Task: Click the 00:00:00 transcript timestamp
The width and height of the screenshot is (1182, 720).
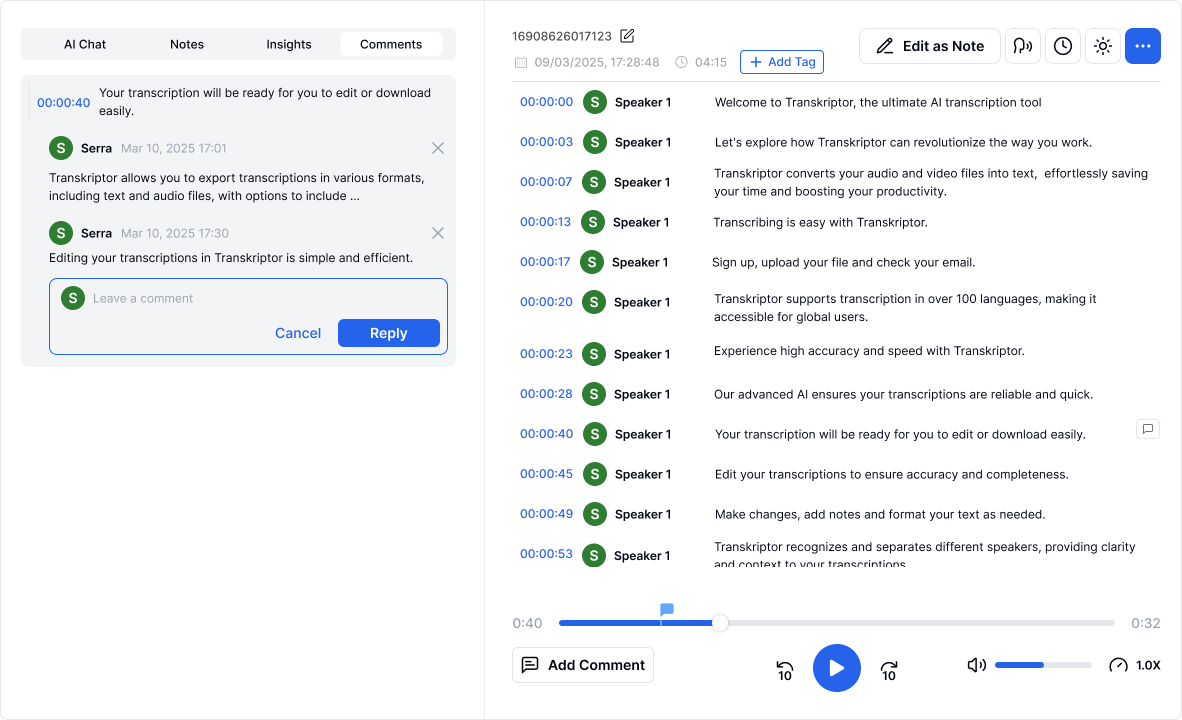Action: (x=547, y=102)
